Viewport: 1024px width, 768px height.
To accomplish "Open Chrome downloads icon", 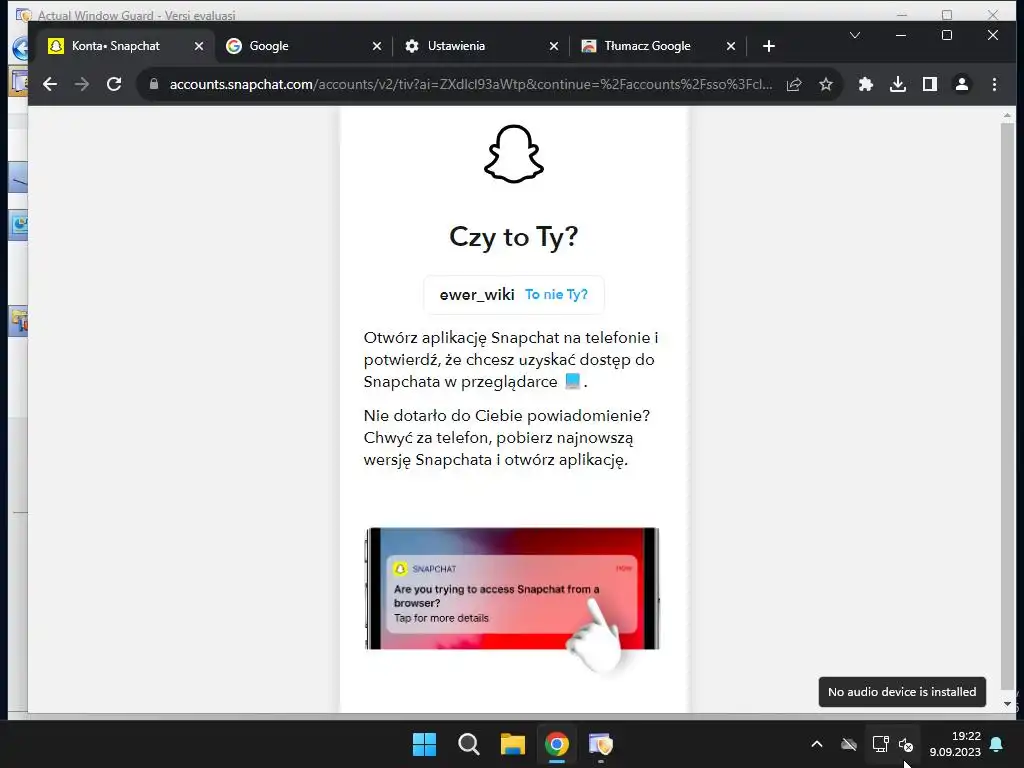I will (898, 84).
